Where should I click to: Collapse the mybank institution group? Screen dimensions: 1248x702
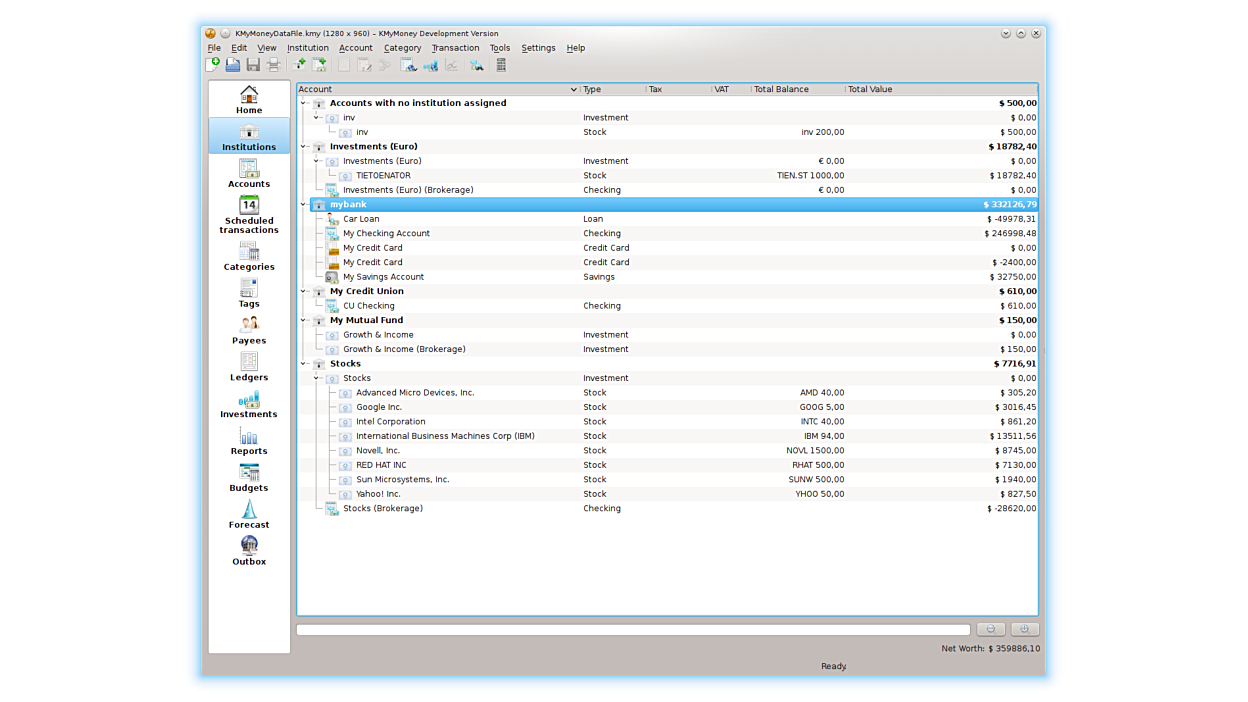(x=304, y=205)
